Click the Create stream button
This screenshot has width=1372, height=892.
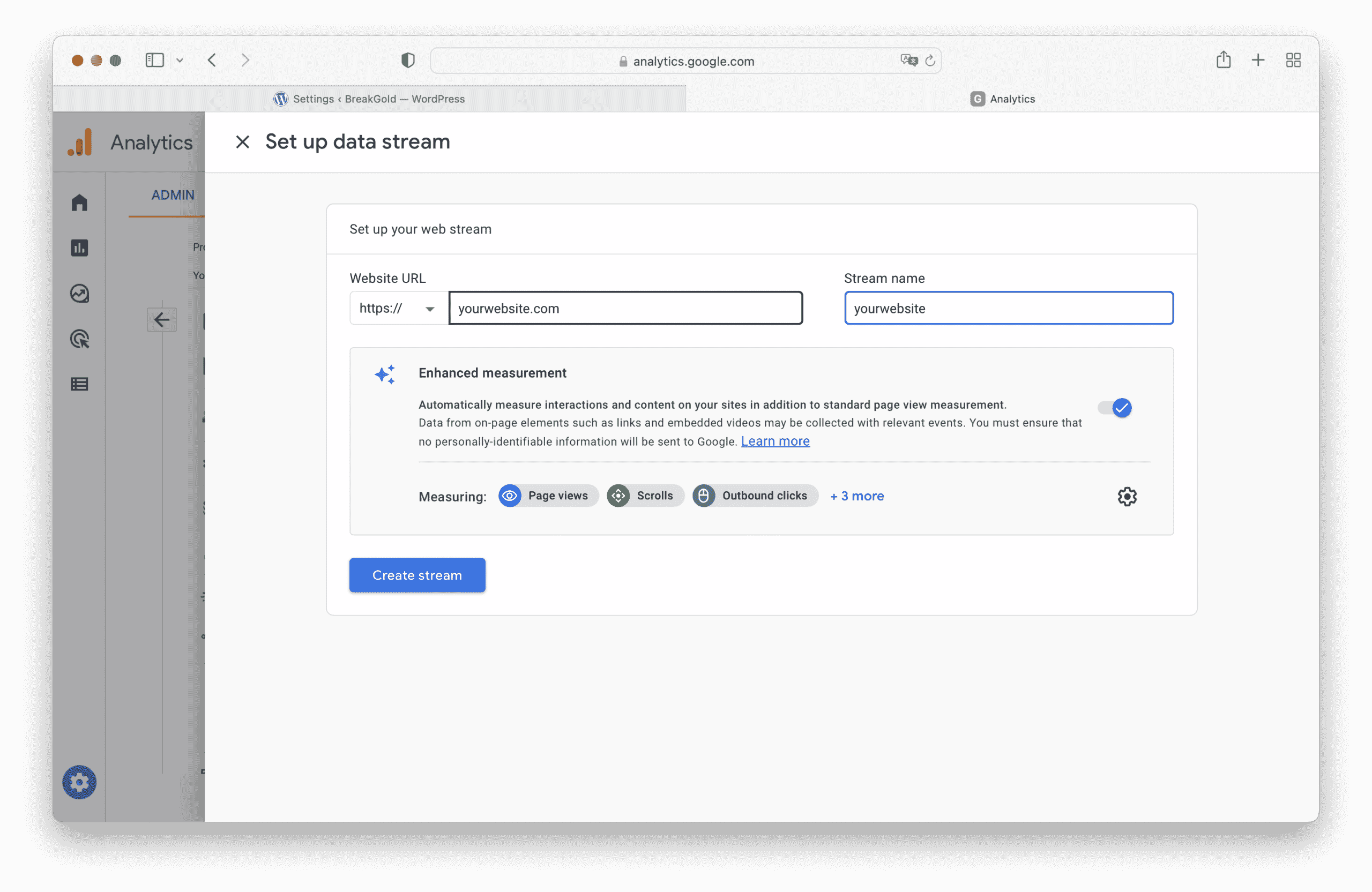(417, 575)
